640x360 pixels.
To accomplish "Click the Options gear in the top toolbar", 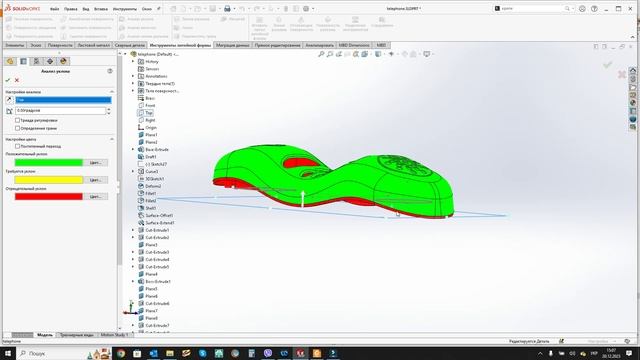I will (306, 9).
